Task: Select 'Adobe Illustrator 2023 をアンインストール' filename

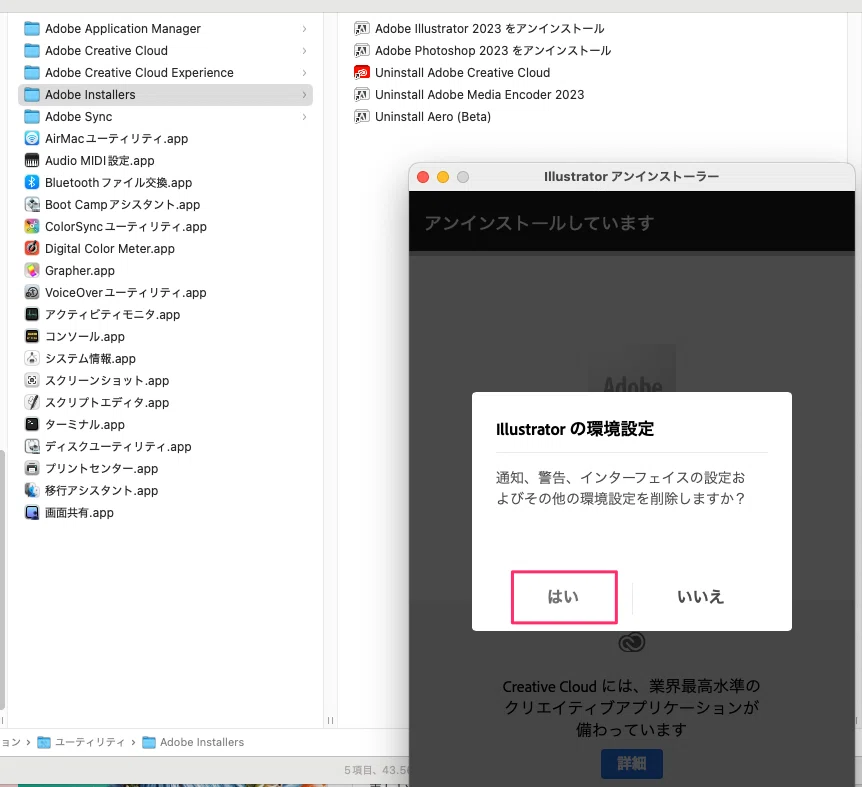Action: (489, 29)
